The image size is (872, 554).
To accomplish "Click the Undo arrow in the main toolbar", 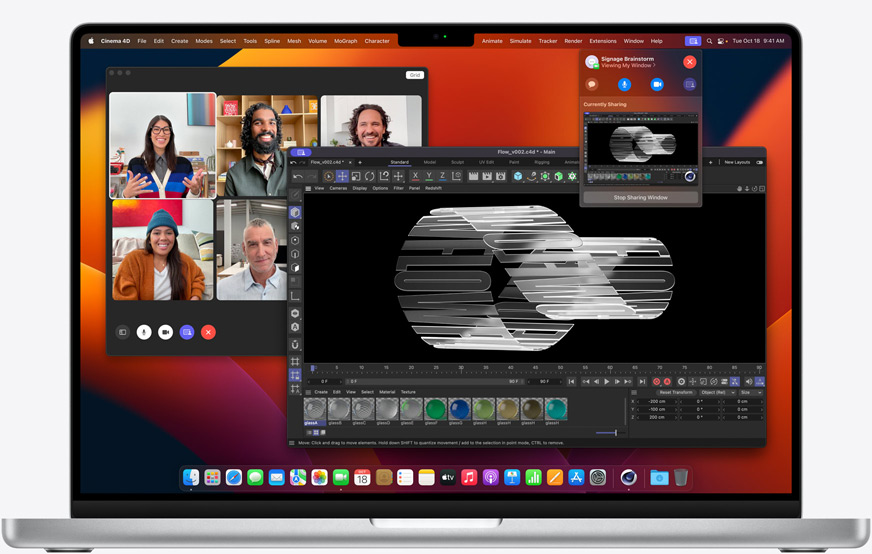I will point(298,176).
